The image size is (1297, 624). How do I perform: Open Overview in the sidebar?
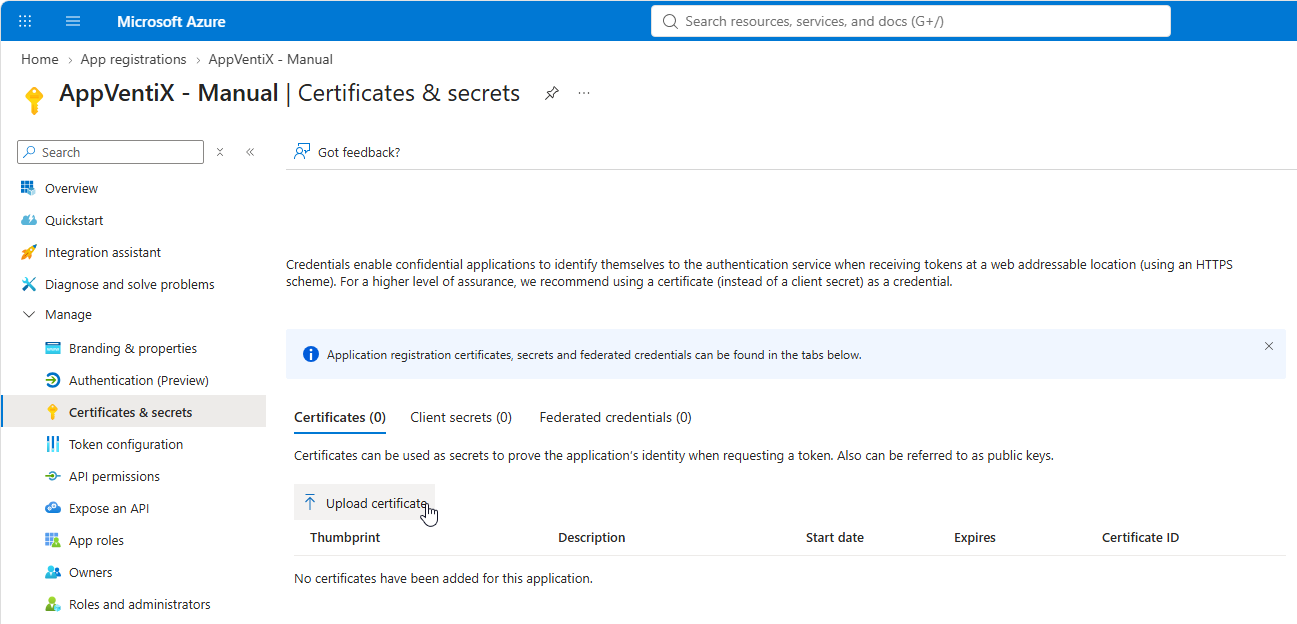(x=71, y=188)
